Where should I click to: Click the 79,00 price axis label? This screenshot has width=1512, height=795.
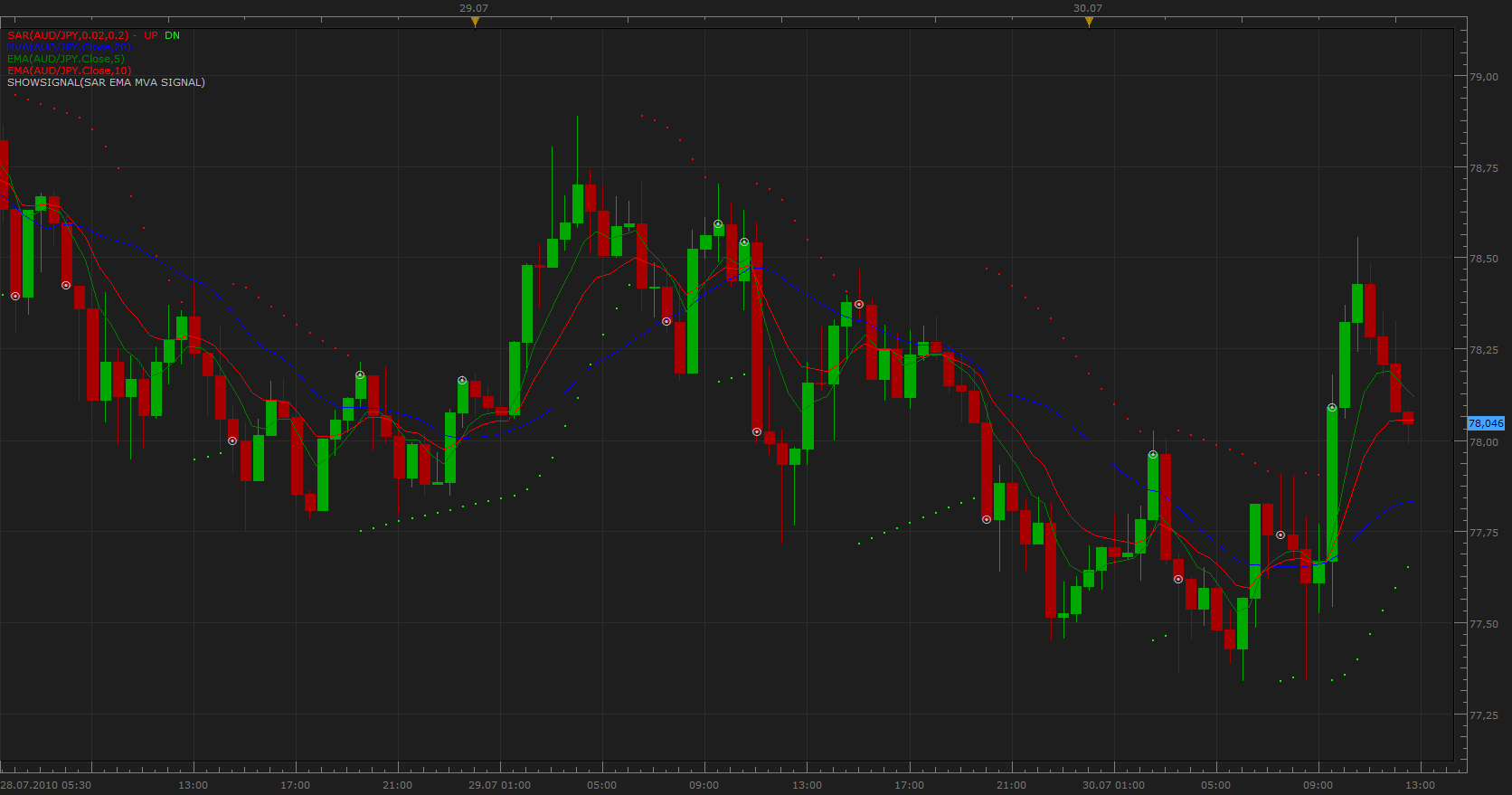[1483, 77]
